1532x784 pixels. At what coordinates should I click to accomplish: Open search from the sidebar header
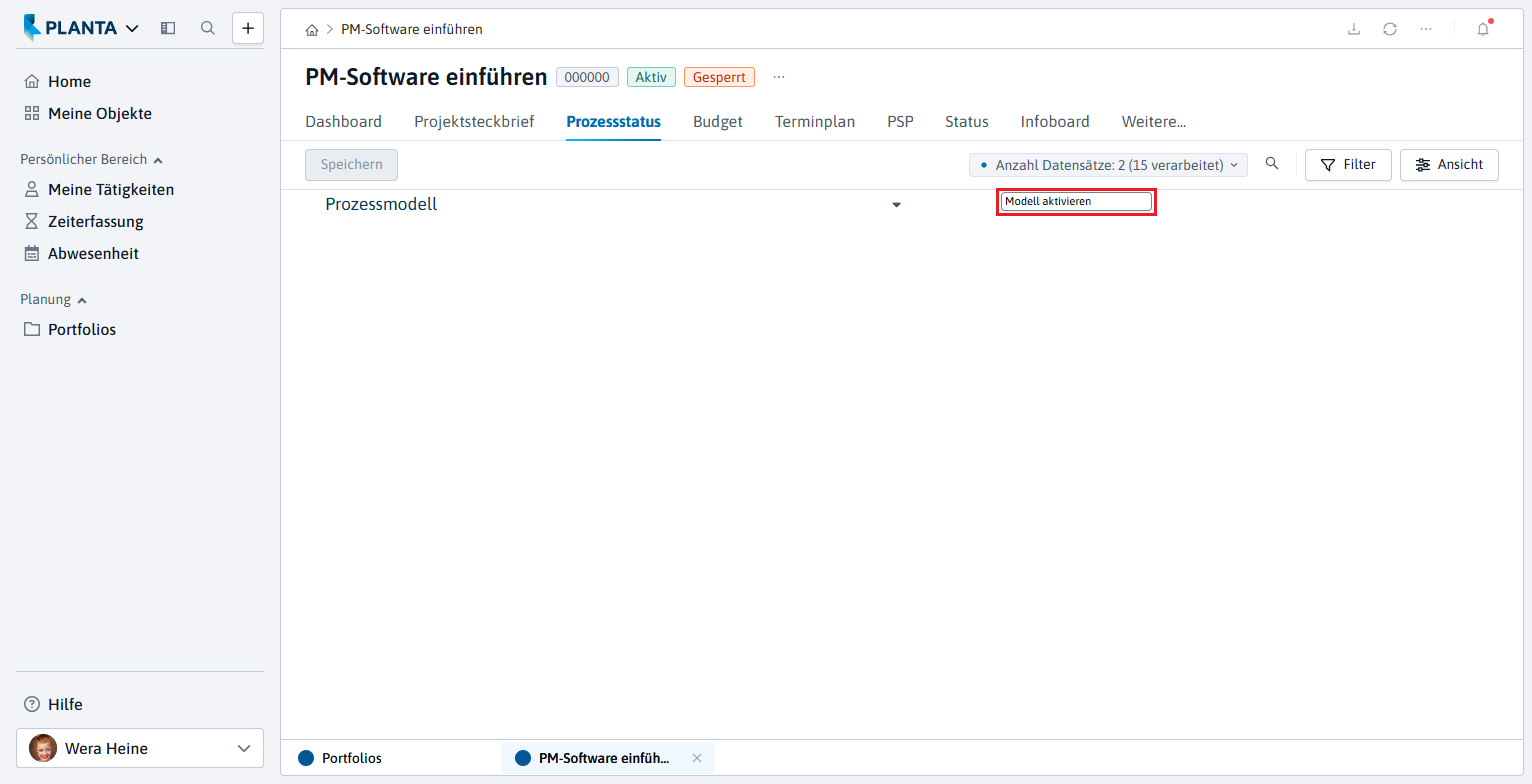click(208, 28)
